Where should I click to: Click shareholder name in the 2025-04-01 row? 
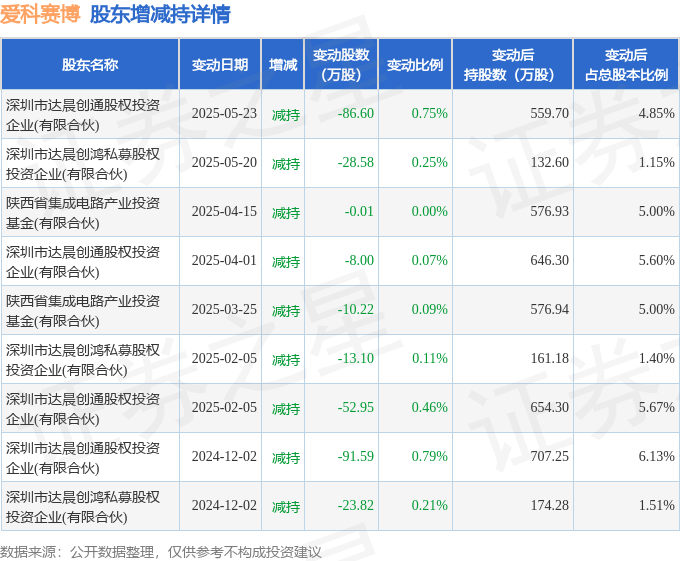(83, 262)
